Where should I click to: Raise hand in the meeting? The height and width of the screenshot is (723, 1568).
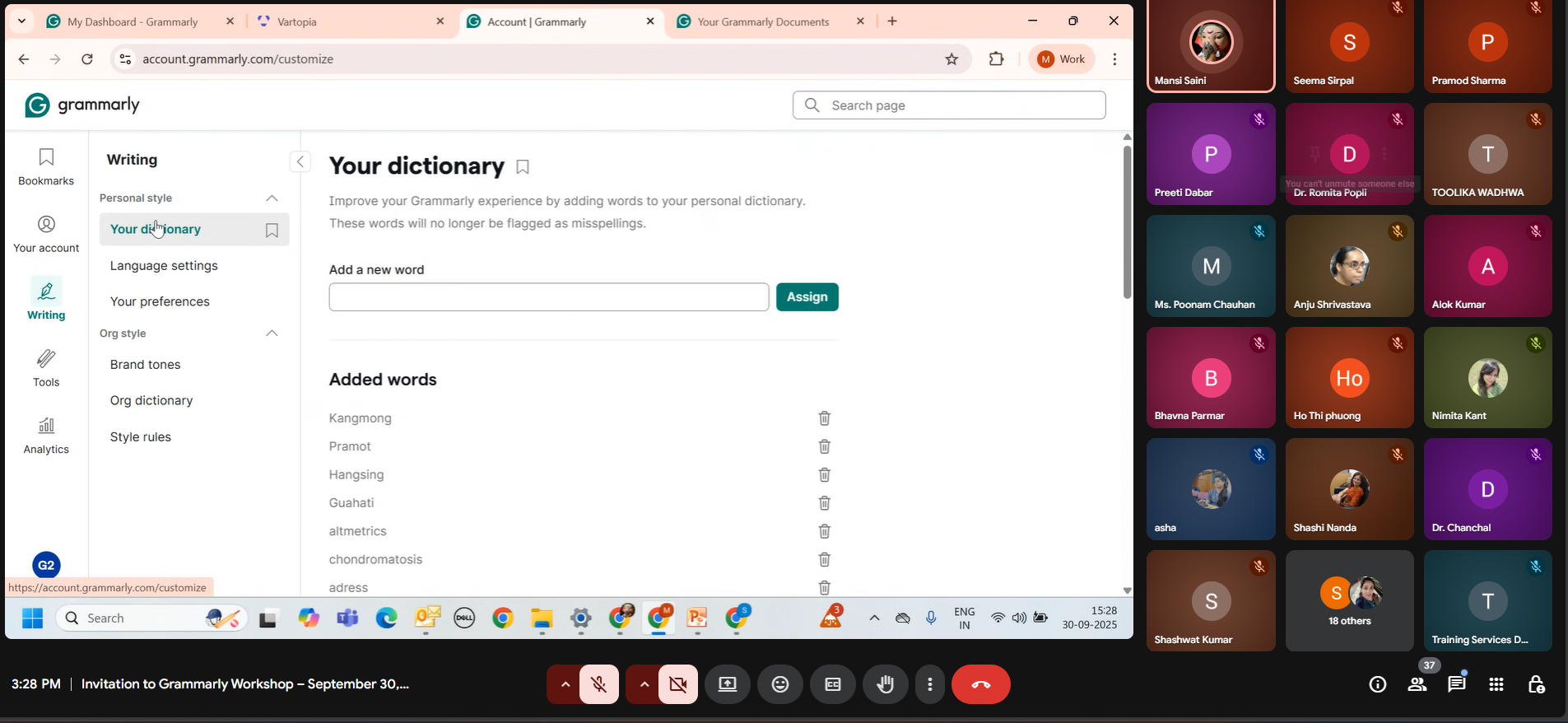click(886, 684)
